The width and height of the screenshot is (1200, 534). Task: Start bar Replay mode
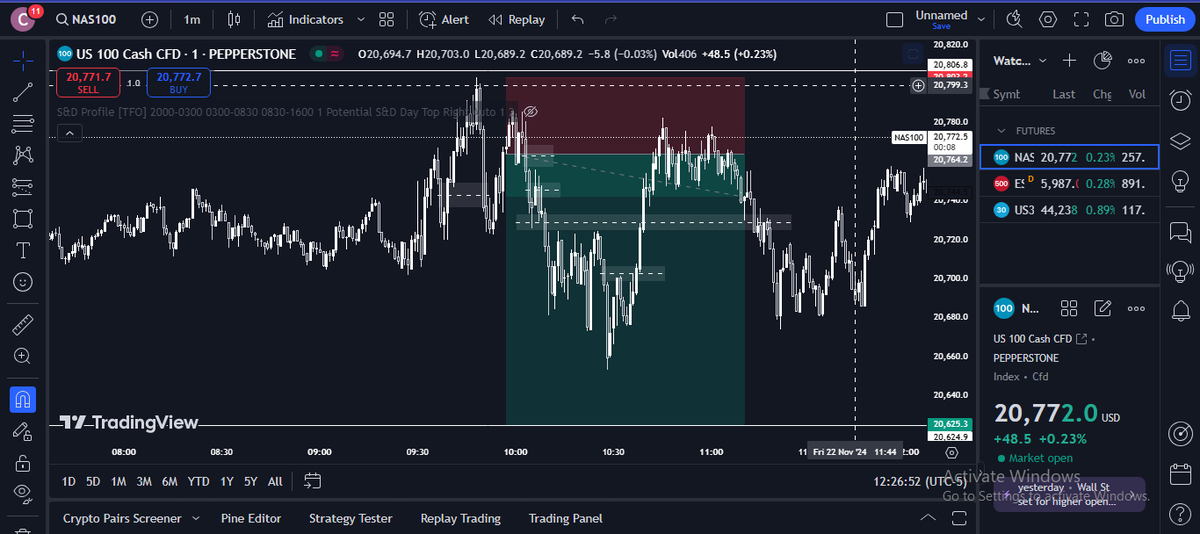tap(517, 20)
